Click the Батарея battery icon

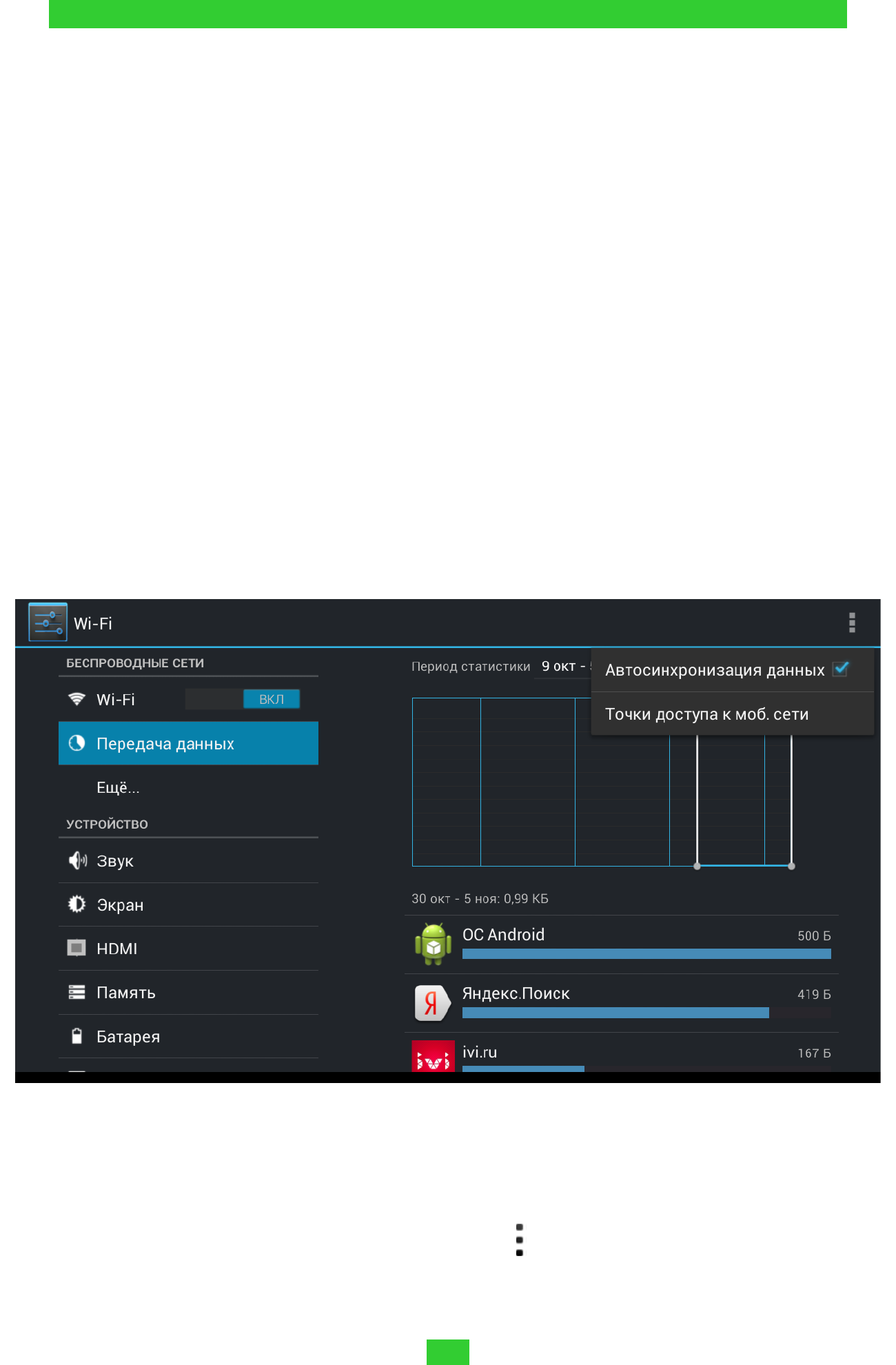[77, 1035]
